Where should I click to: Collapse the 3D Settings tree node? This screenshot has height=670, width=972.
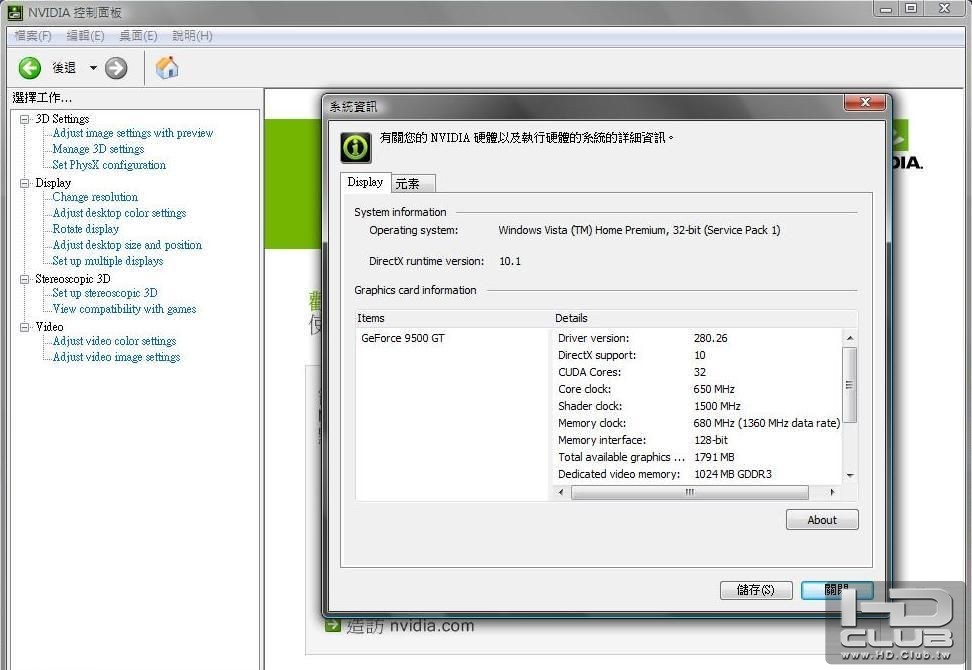(25, 119)
